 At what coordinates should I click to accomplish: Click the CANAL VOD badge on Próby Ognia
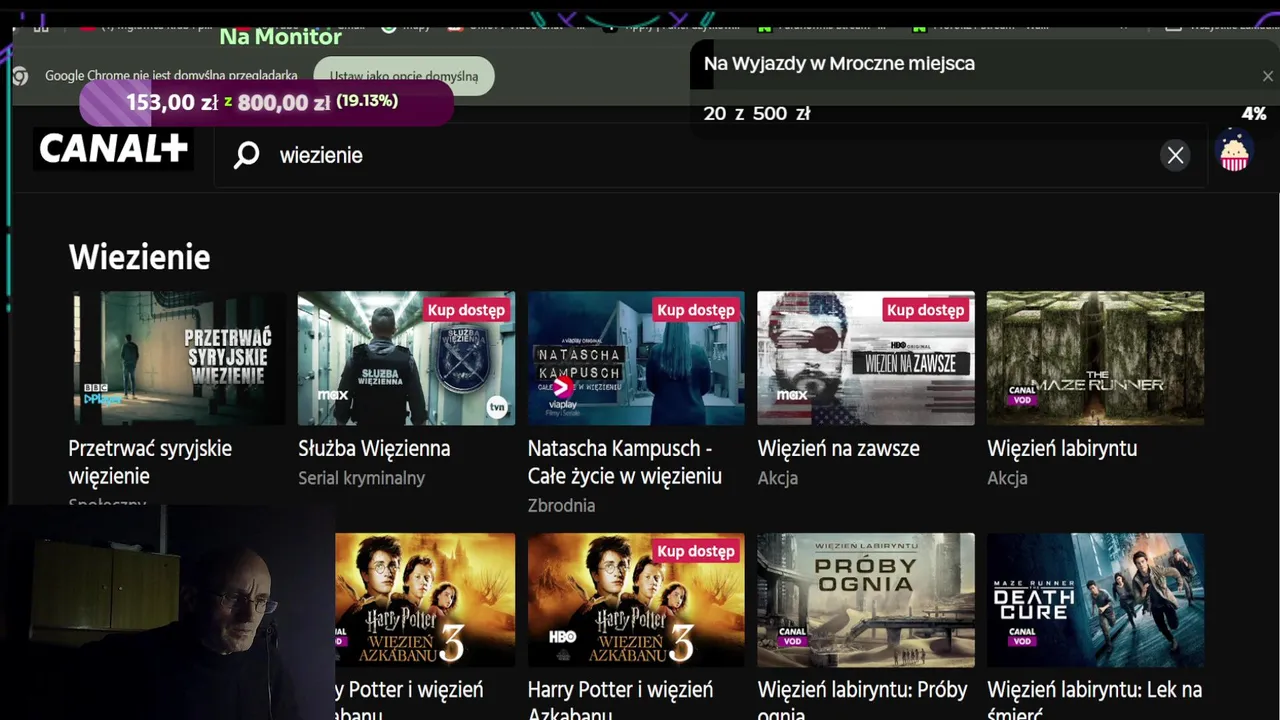click(792, 636)
